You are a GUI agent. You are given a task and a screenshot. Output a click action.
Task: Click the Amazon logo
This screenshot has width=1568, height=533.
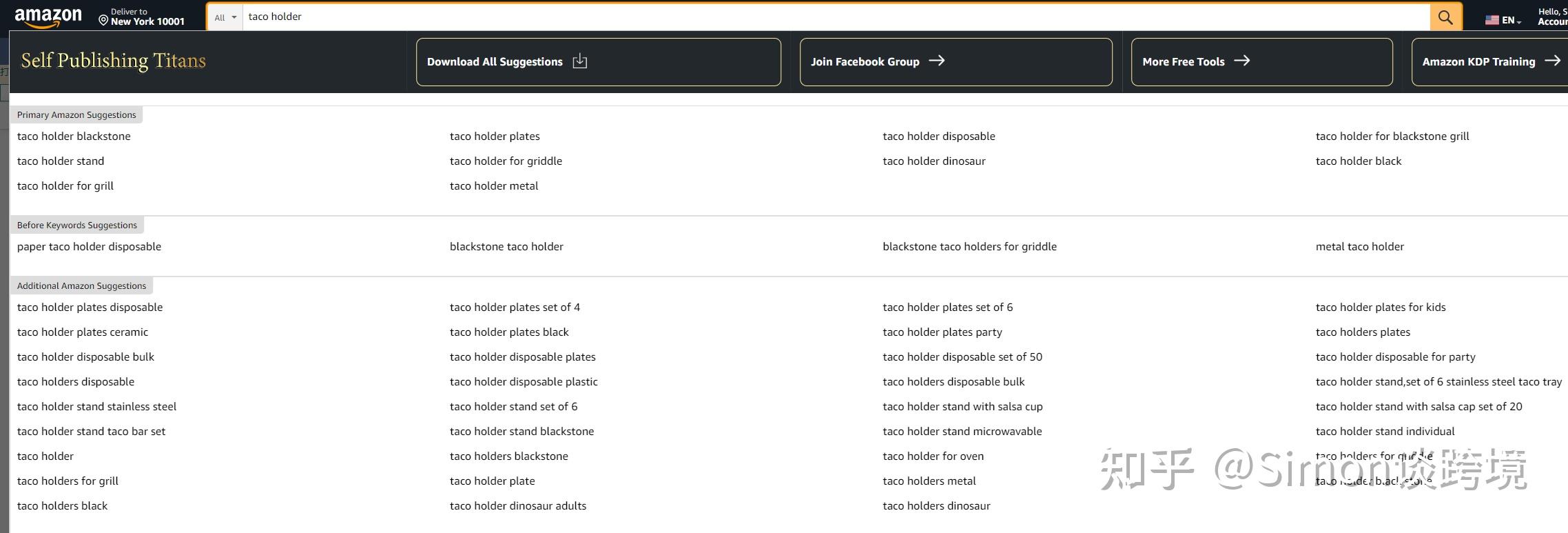[48, 17]
